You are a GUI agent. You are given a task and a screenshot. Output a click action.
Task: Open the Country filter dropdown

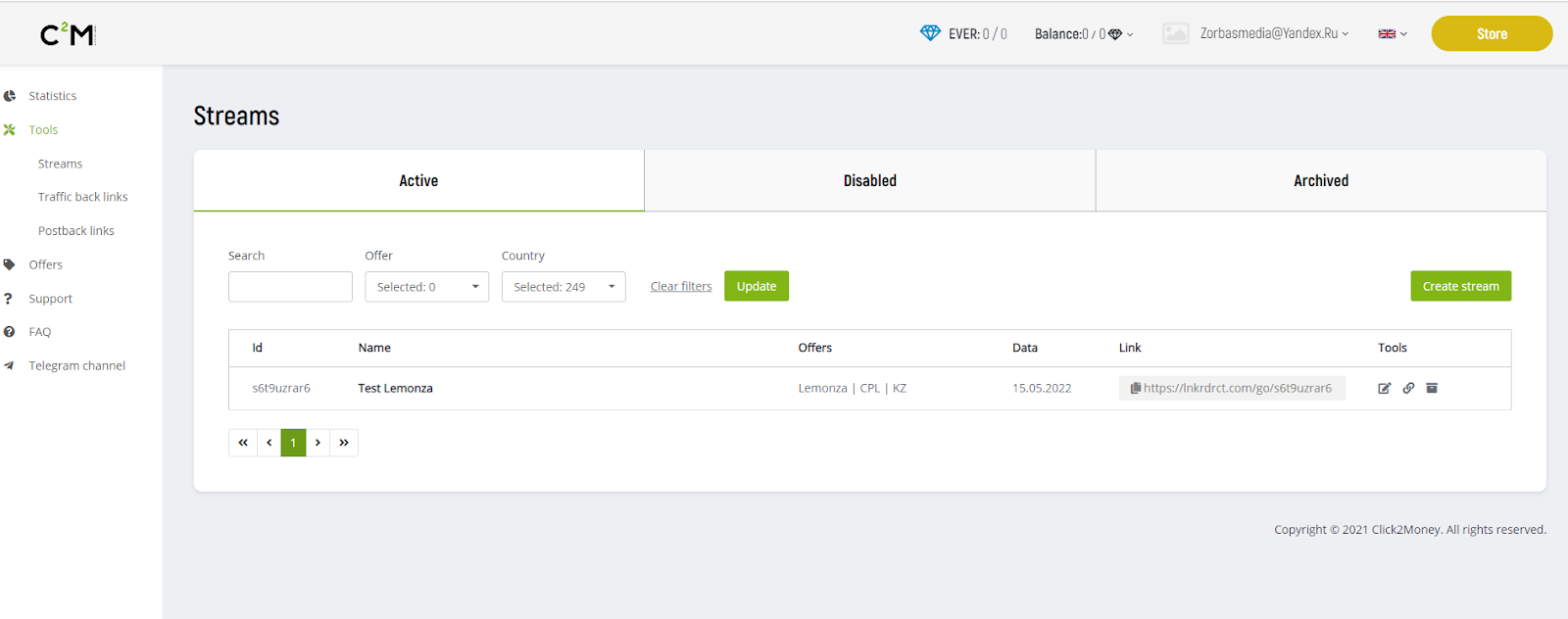coord(563,287)
